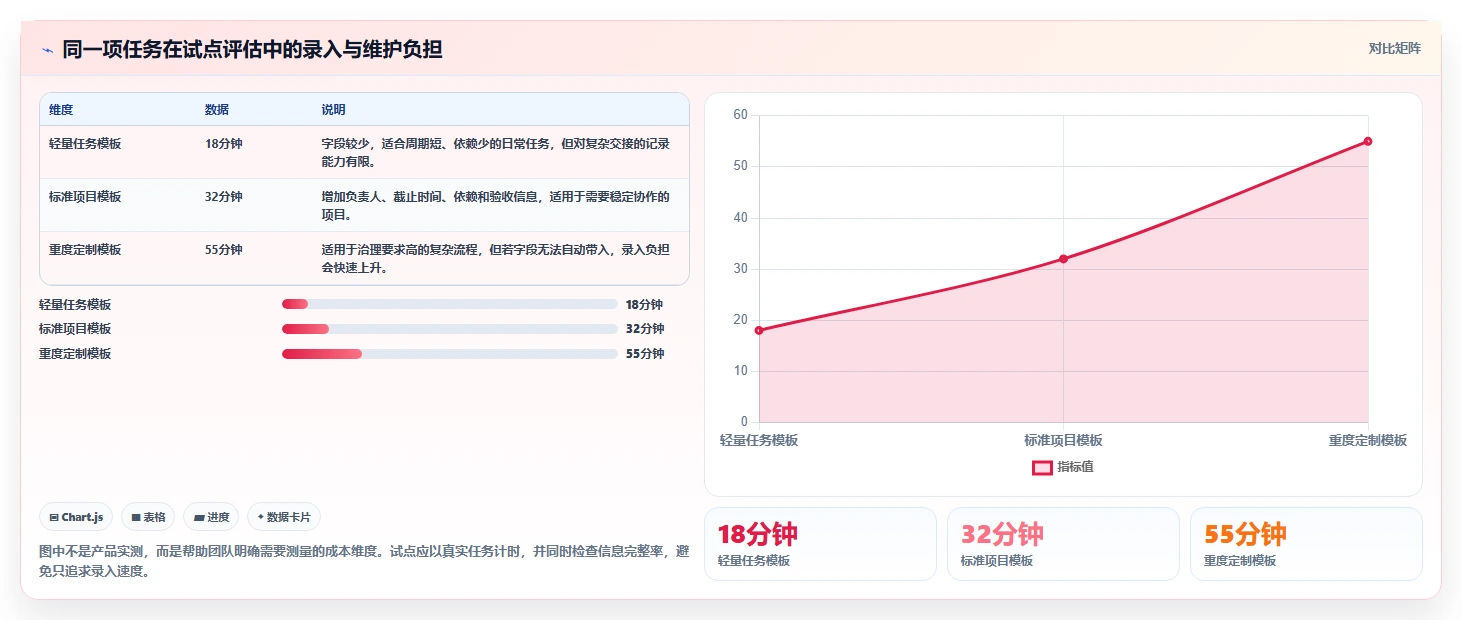
Task: Click the 55分钟 data card
Action: 1306,544
